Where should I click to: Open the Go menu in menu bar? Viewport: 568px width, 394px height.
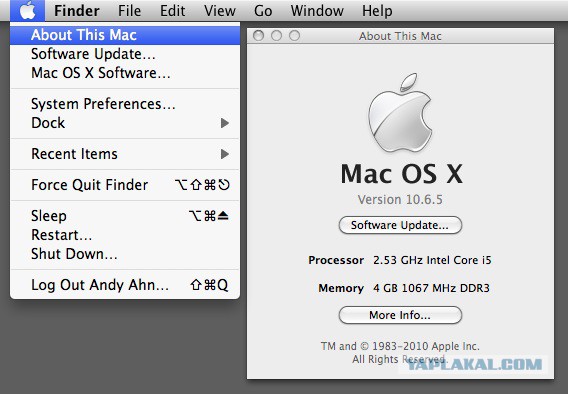(263, 11)
